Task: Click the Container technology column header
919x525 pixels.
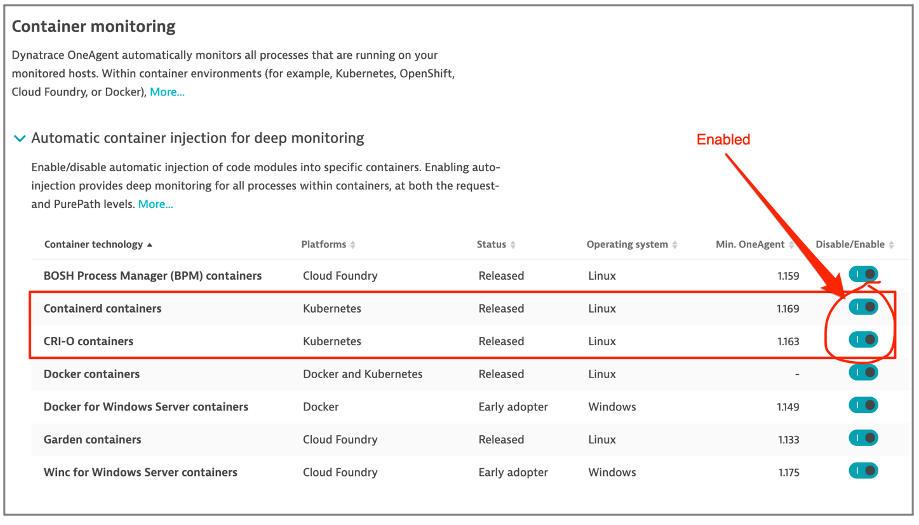Action: coord(93,245)
